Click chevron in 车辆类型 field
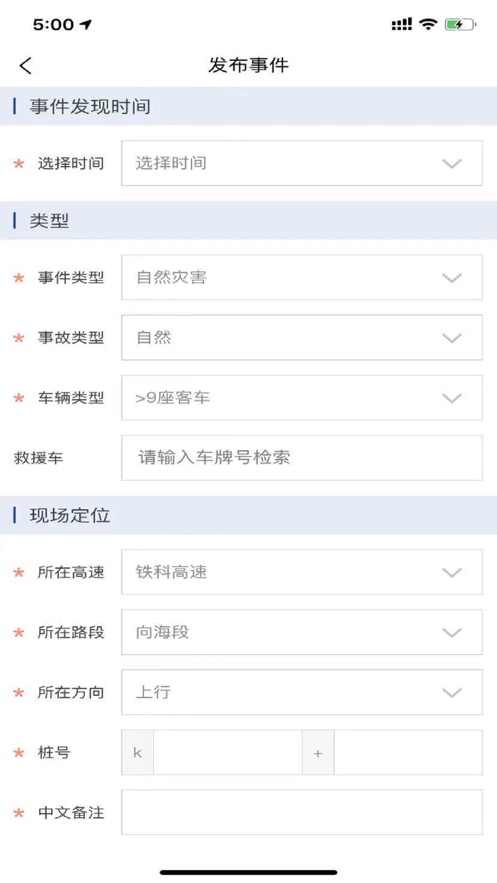The image size is (497, 883). point(452,398)
